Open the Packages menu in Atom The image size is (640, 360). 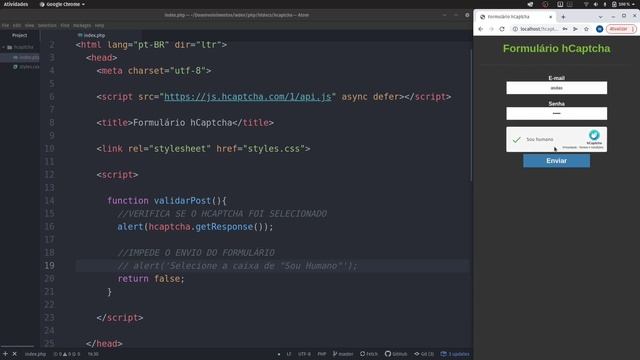[82, 25]
